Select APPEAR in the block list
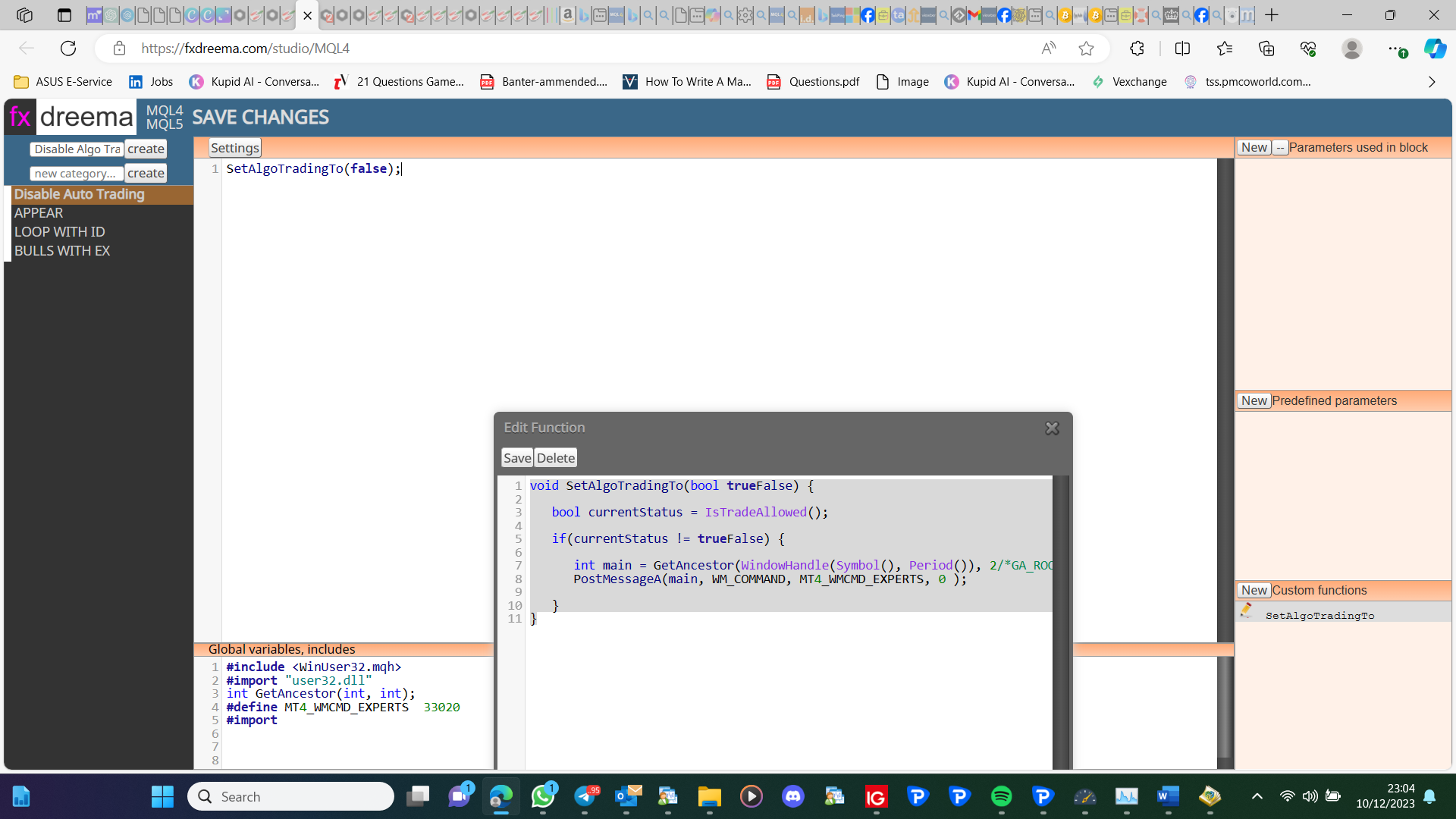 coord(39,213)
